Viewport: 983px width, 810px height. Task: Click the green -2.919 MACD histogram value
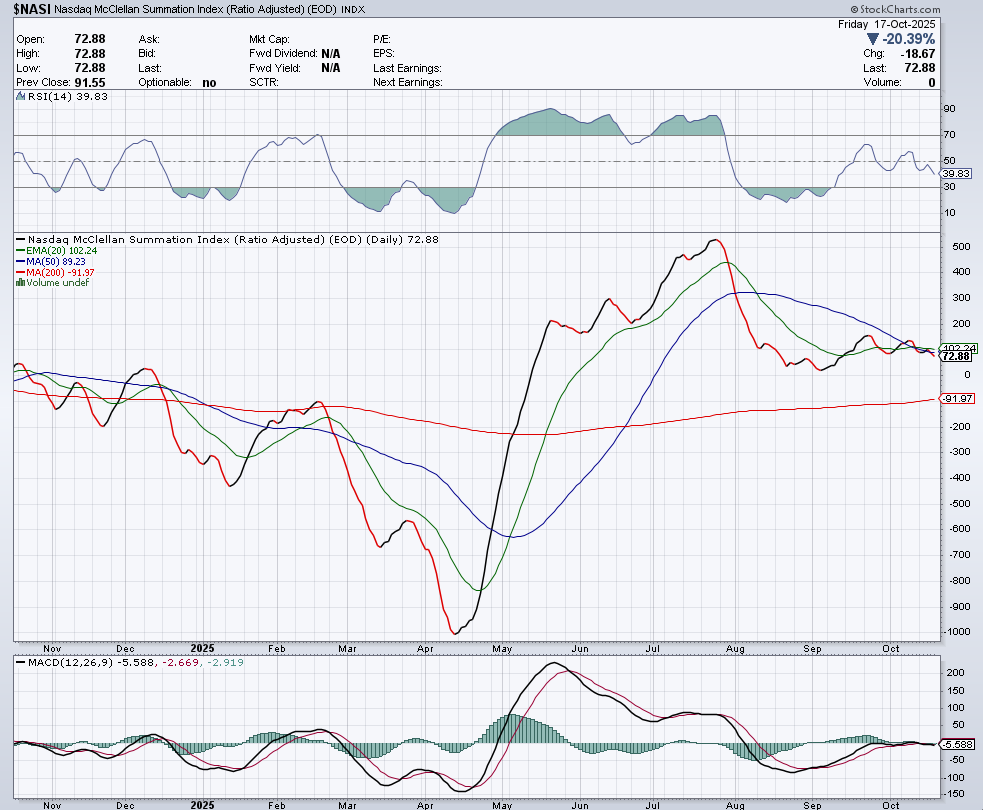pos(224,663)
